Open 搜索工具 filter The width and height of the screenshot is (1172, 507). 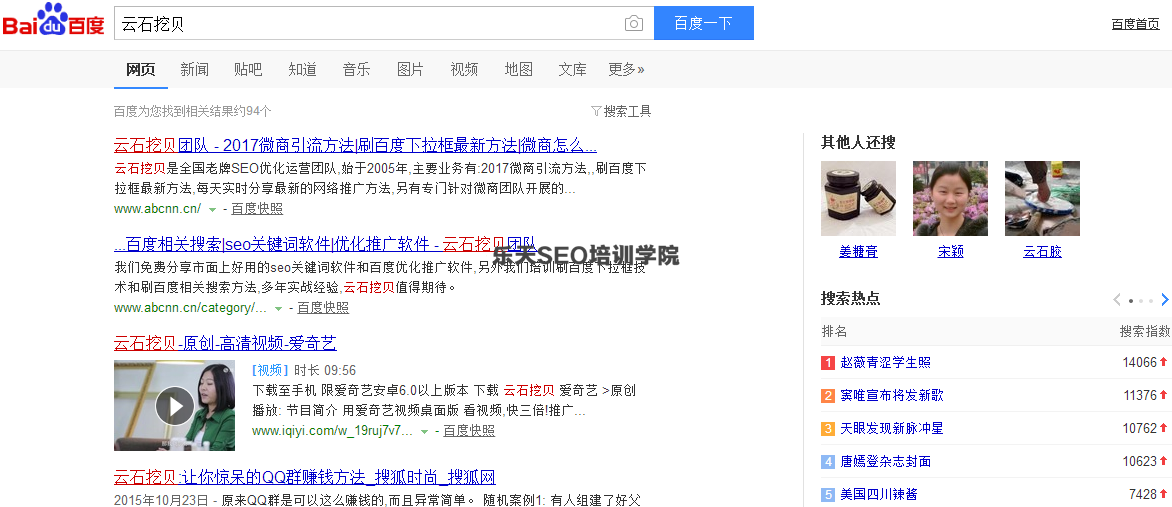coord(621,111)
